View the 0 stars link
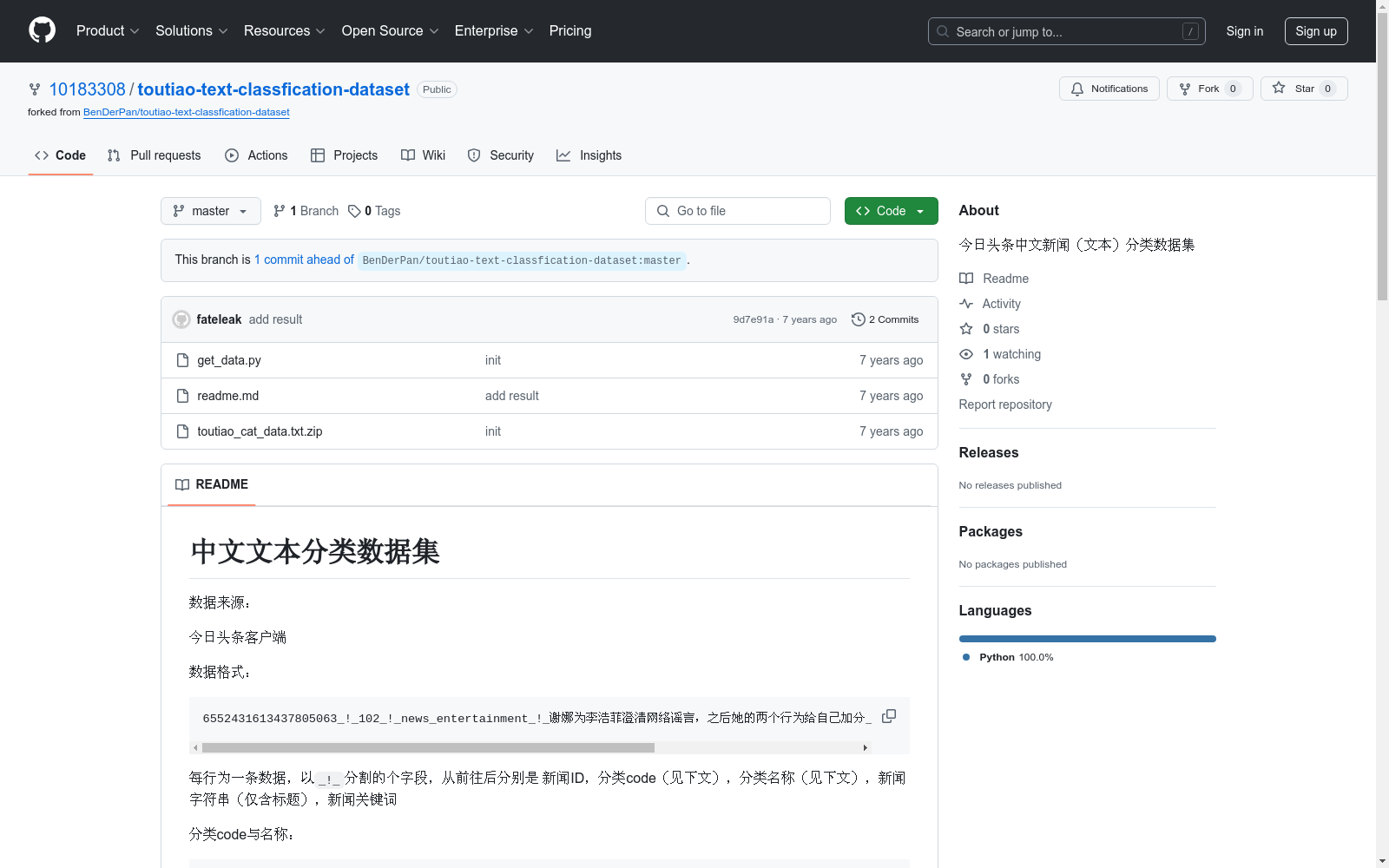This screenshot has width=1389, height=868. point(990,329)
